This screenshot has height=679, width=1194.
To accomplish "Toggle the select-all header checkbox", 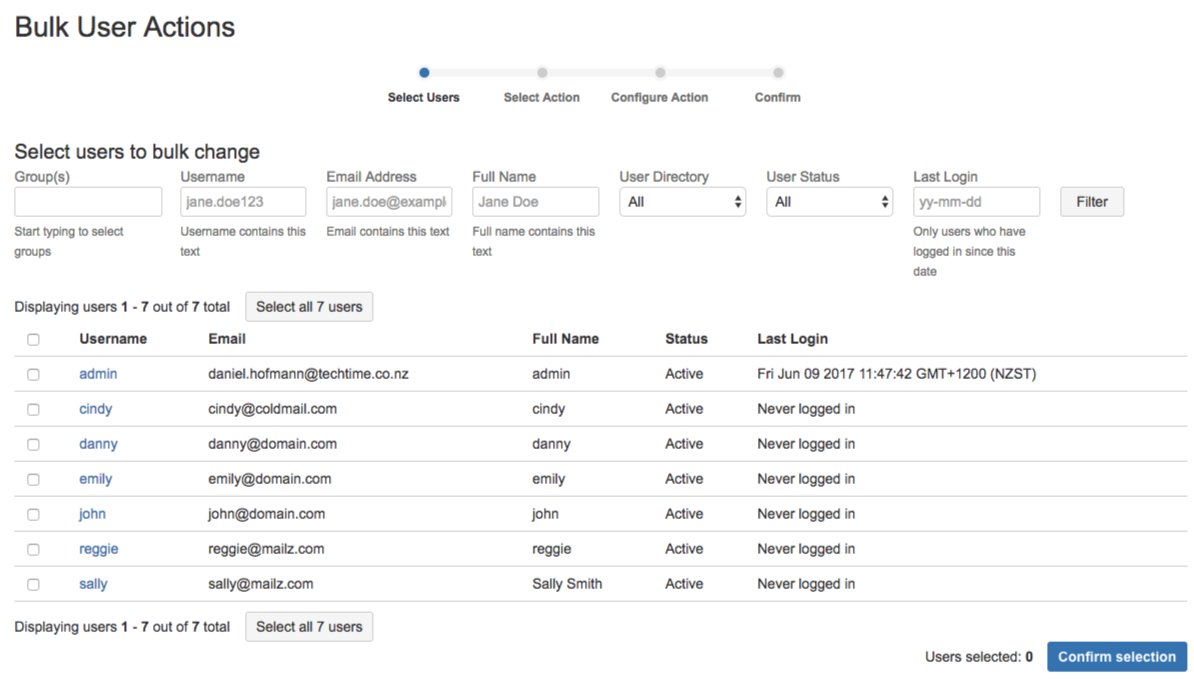I will (x=33, y=339).
